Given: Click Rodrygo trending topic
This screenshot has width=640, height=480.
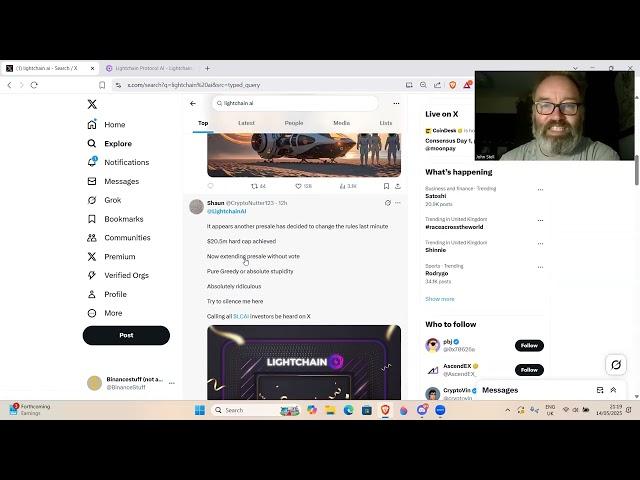Looking at the screenshot, I should click(x=436, y=273).
